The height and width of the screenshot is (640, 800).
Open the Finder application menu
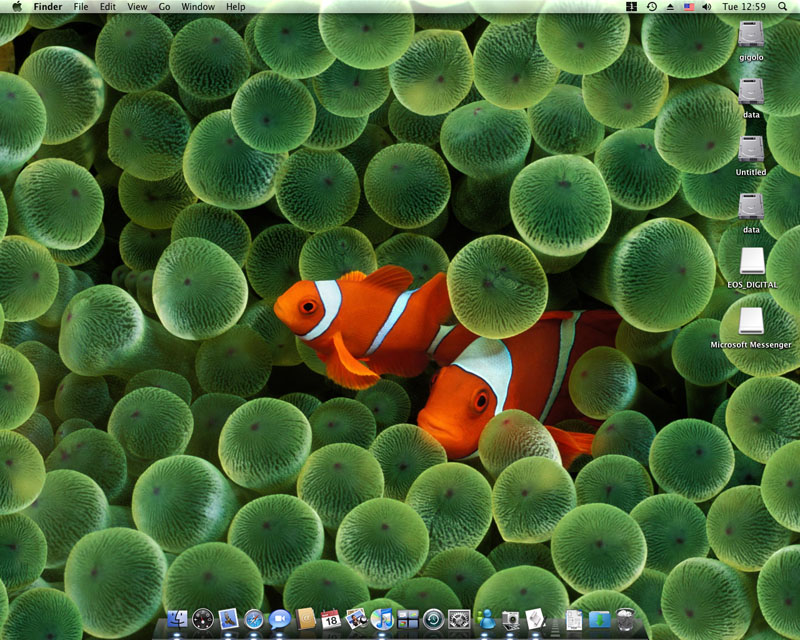click(x=47, y=7)
